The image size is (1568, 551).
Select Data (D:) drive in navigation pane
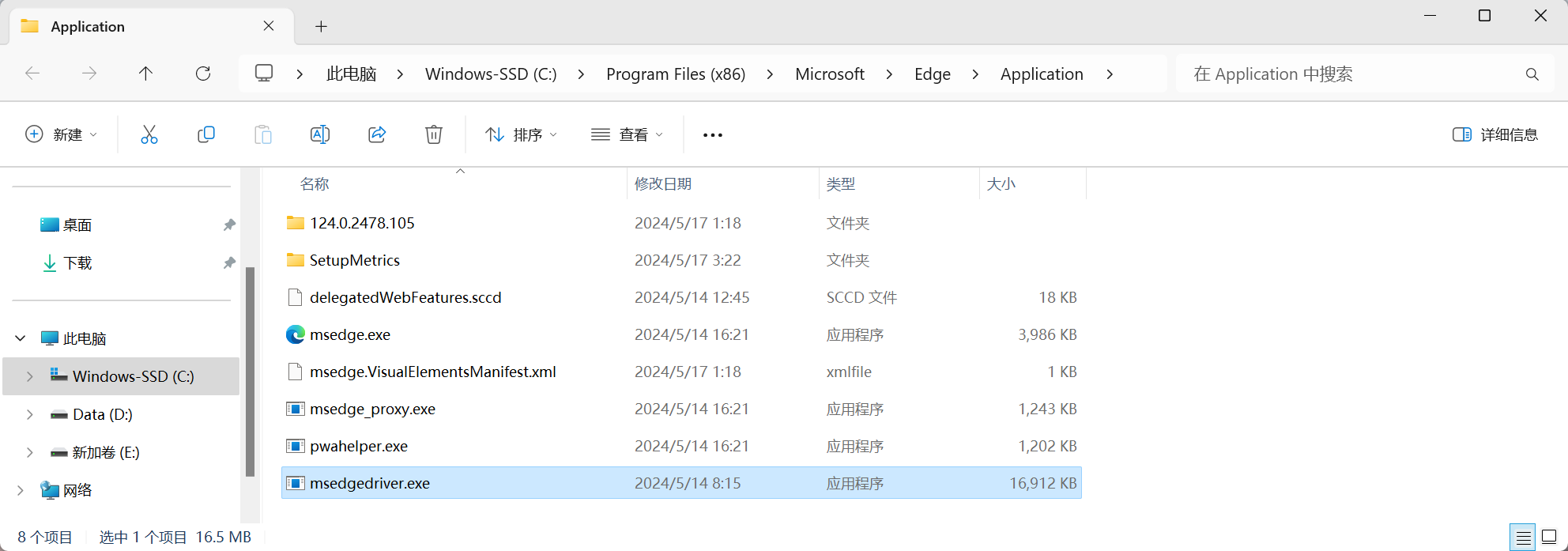[x=103, y=414]
